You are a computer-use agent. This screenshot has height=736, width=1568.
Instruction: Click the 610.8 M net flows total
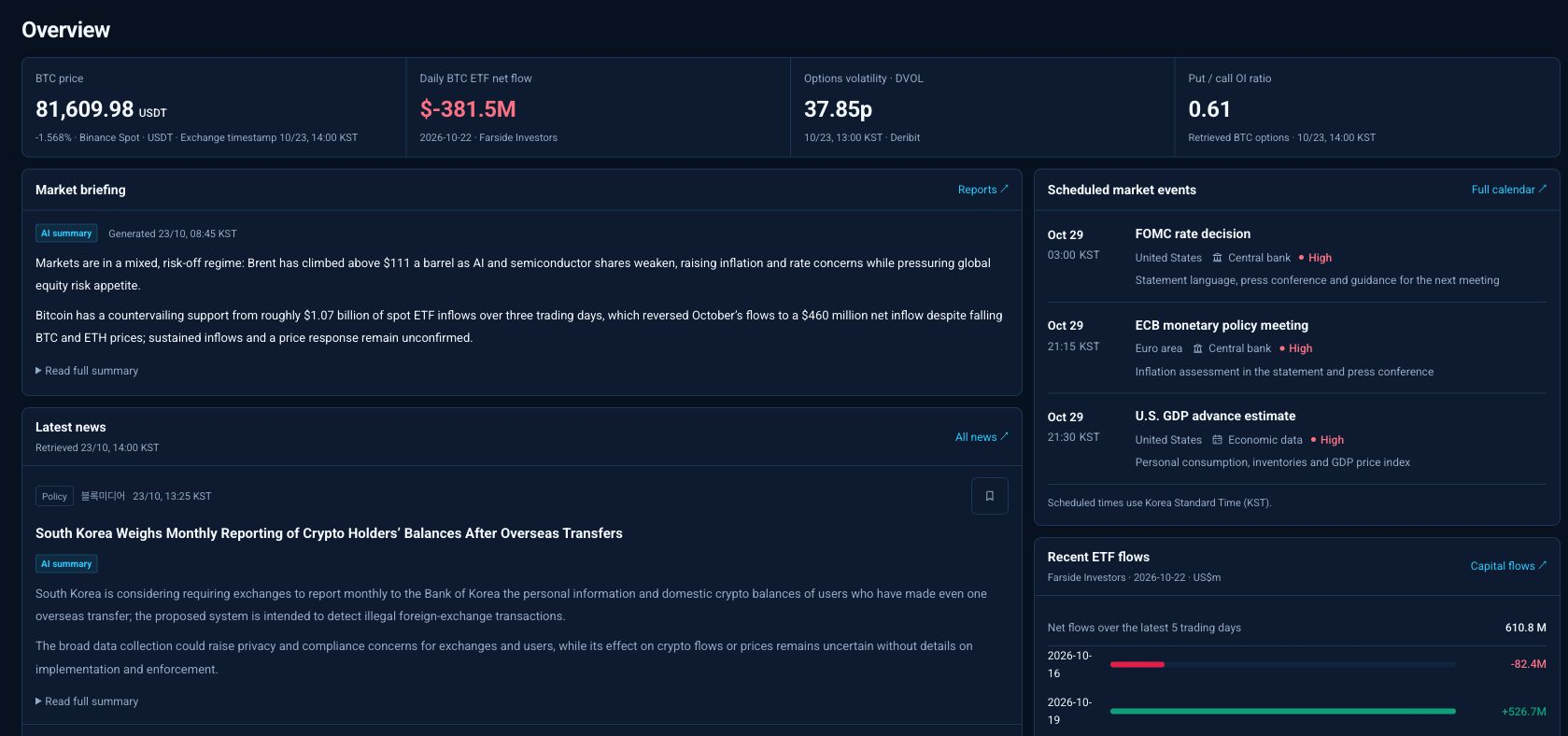(1526, 628)
